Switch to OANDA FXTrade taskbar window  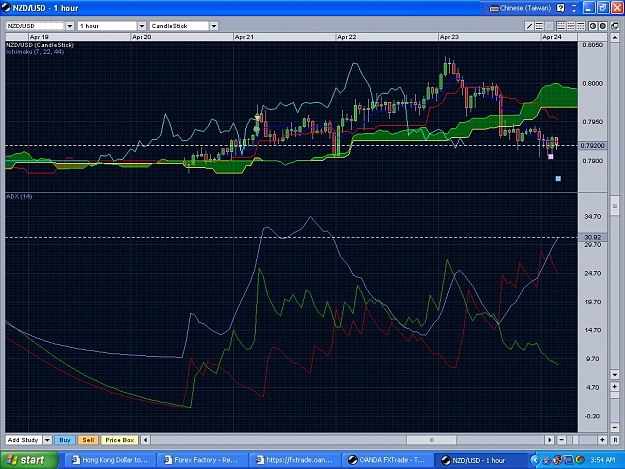point(386,460)
